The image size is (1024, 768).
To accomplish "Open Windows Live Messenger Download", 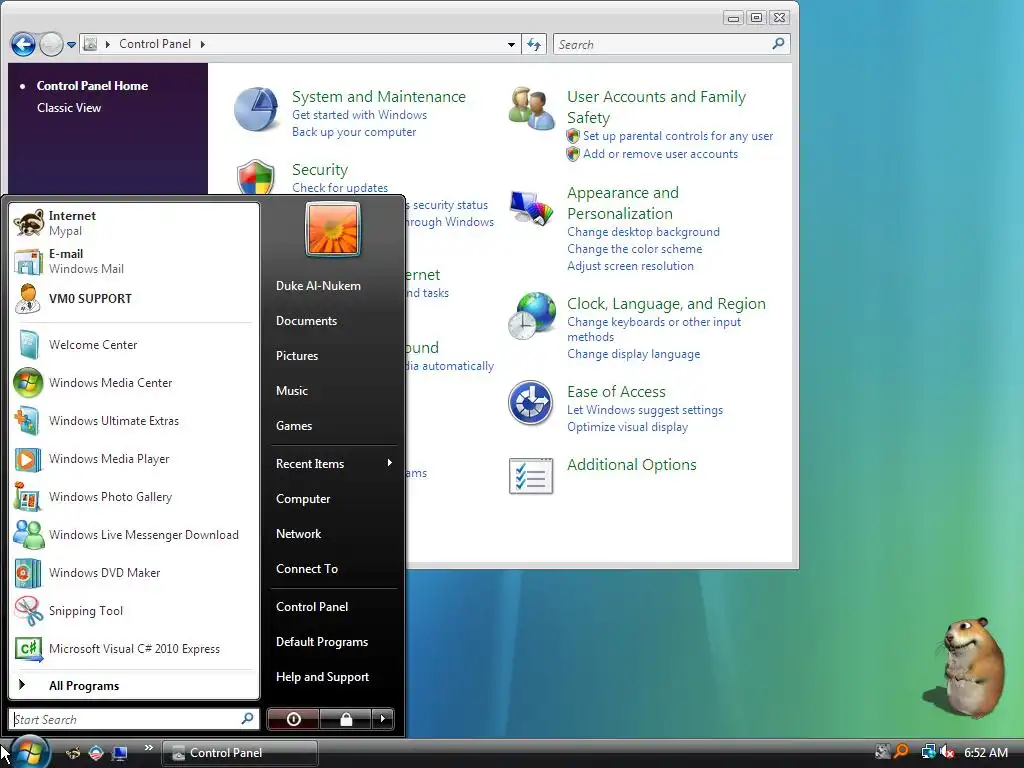I will (x=134, y=534).
